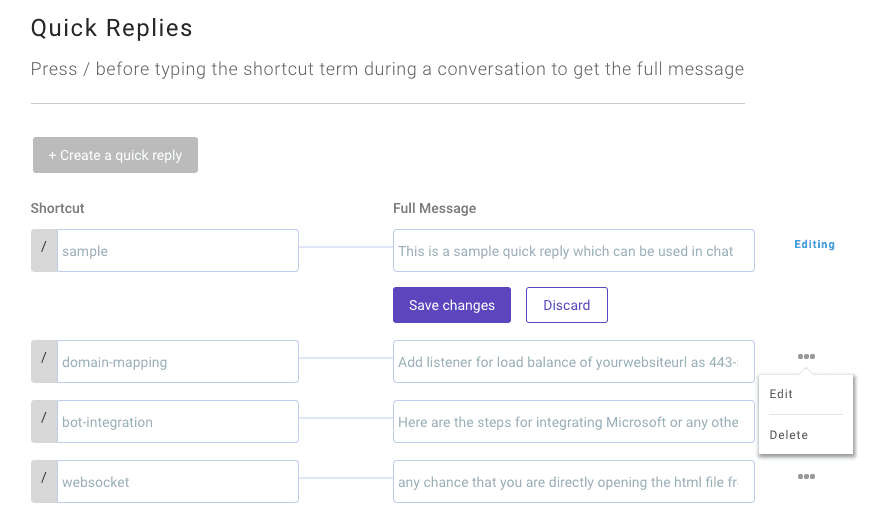Click the sample shortcut input field
The height and width of the screenshot is (515, 883).
(178, 250)
